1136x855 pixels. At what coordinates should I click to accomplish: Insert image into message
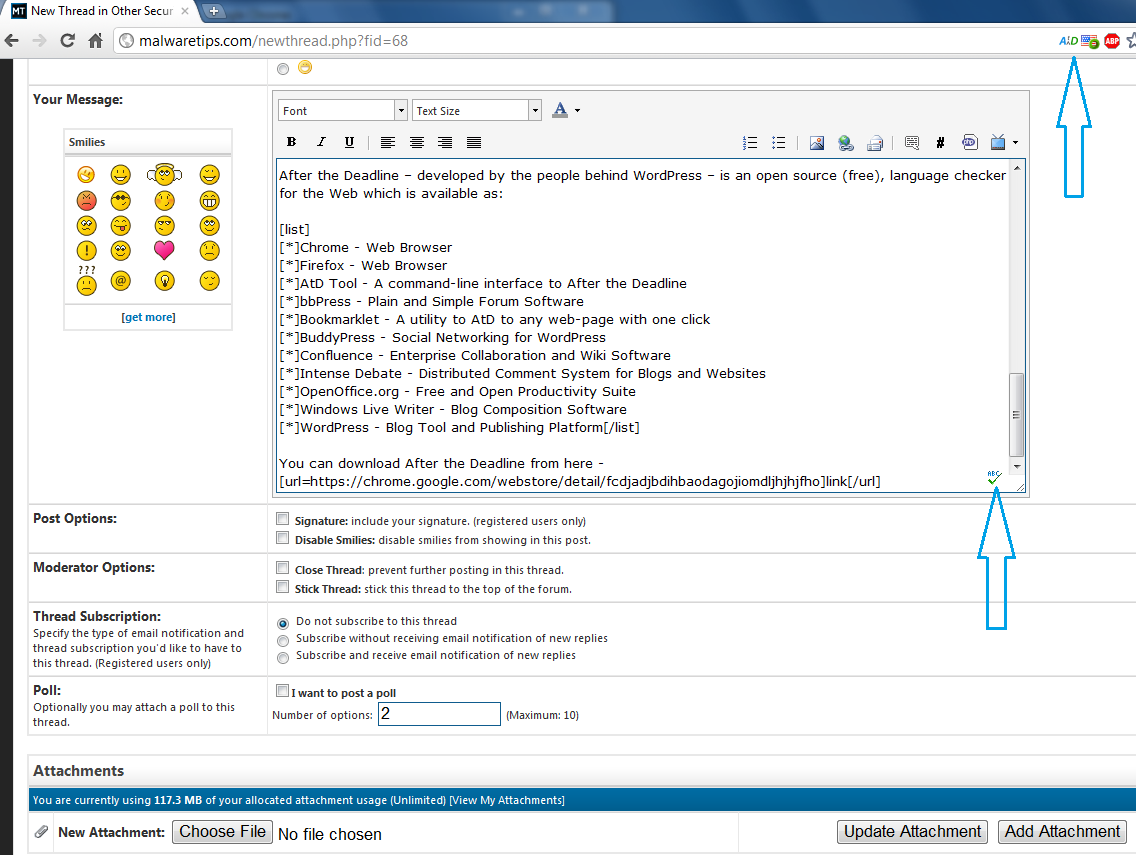(x=816, y=142)
